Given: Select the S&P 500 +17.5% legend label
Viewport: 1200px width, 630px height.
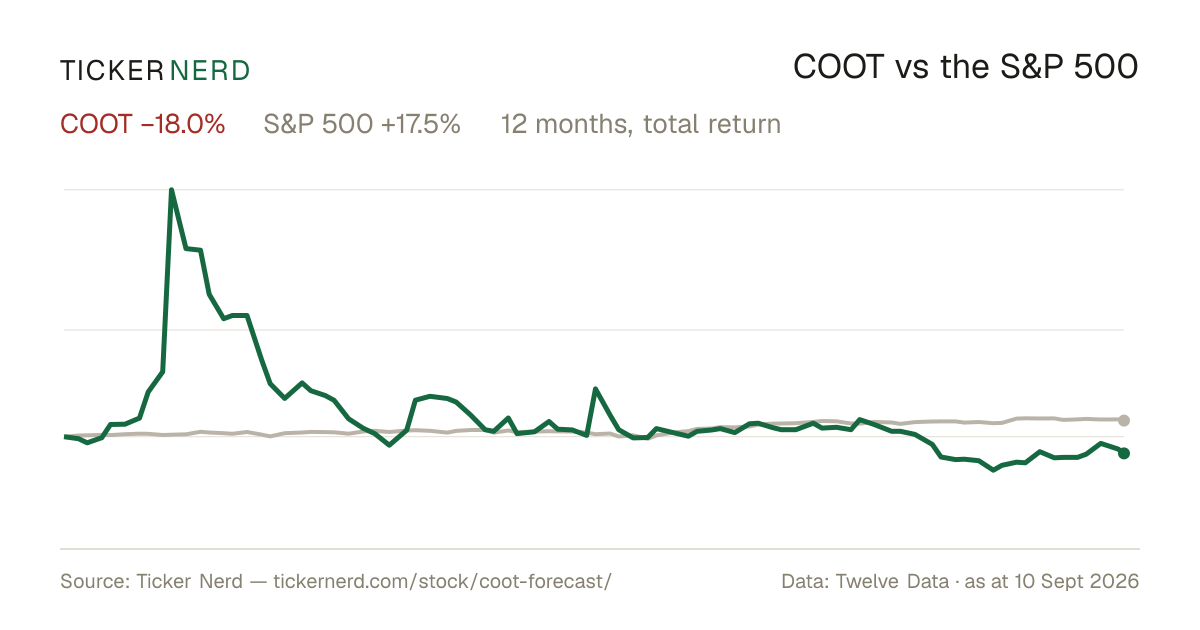Looking at the screenshot, I should coord(362,124).
